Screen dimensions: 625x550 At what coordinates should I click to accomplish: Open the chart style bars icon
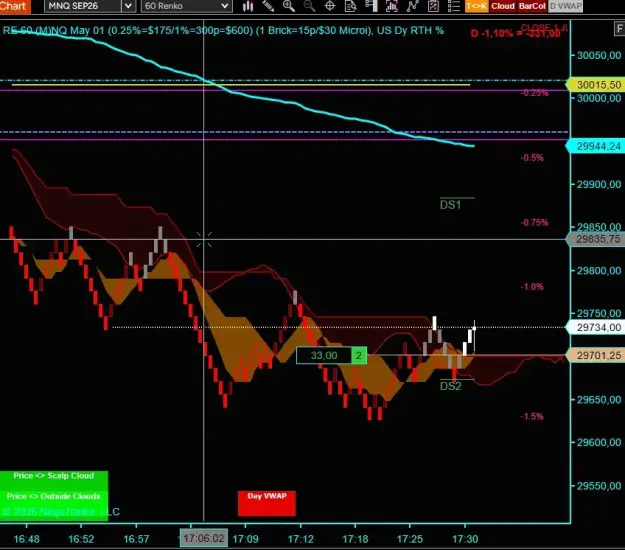248,6
